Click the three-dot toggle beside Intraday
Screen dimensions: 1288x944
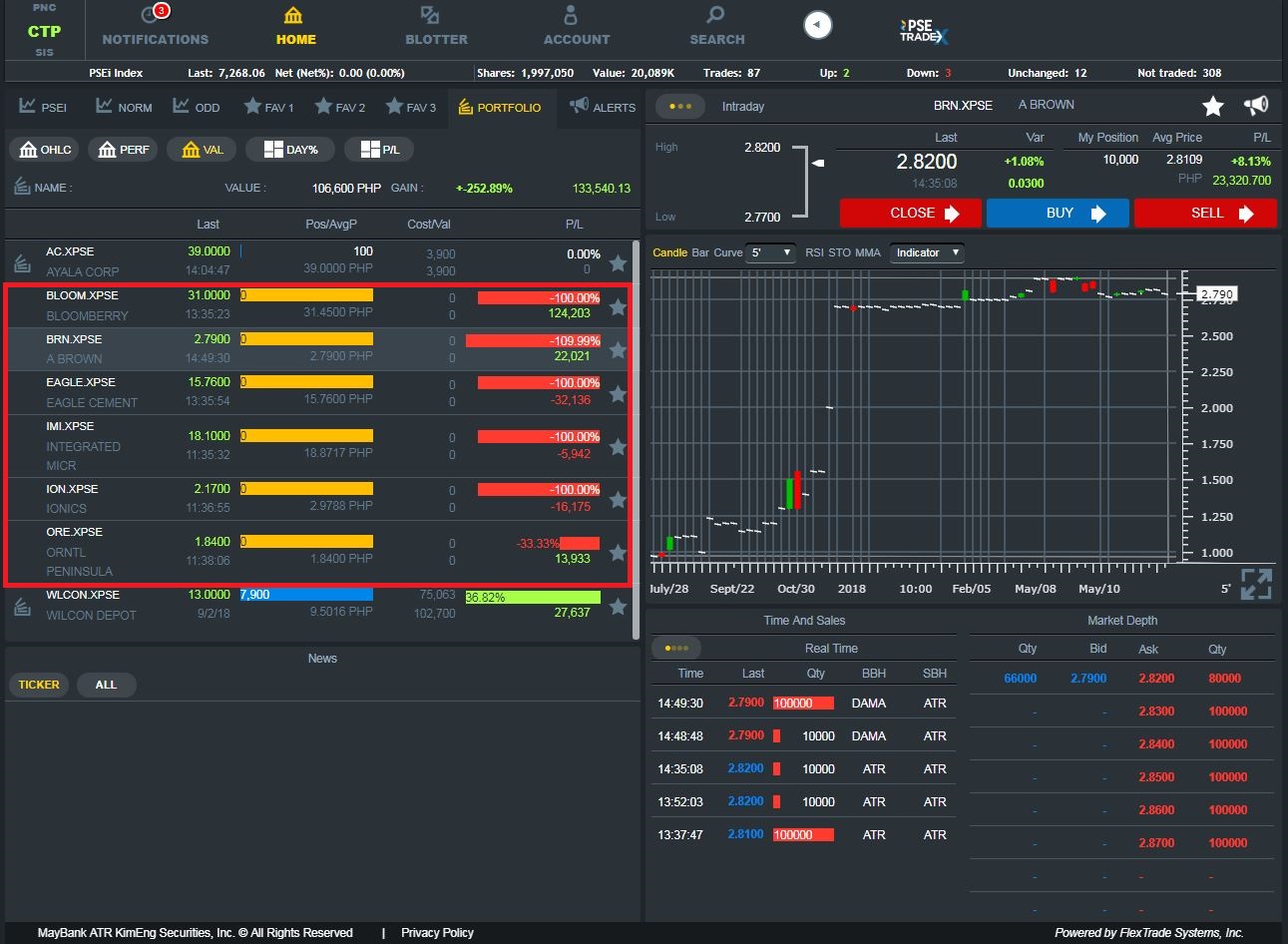pos(680,106)
